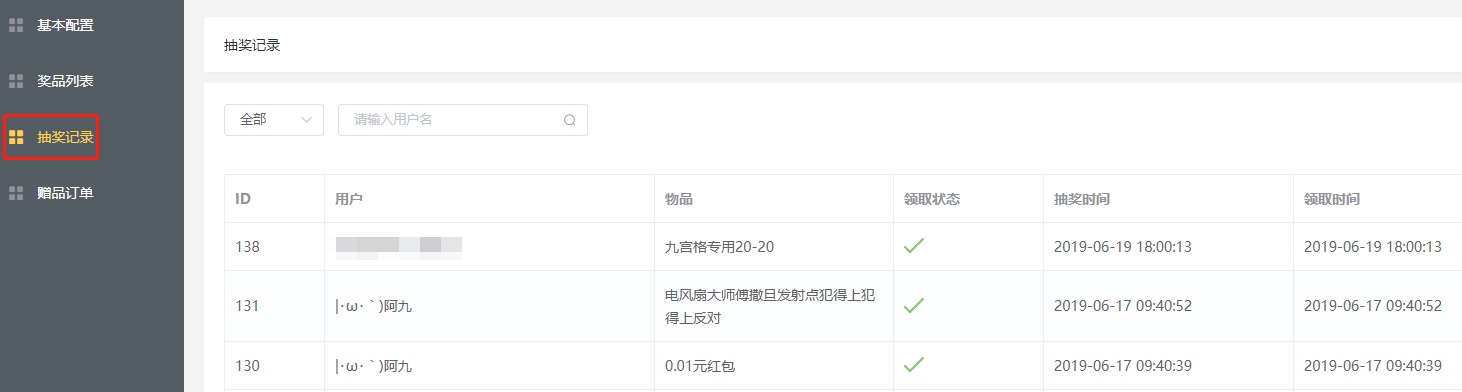1462x392 pixels.
Task: Click the grid icon beside 基本配置
Action: point(16,25)
